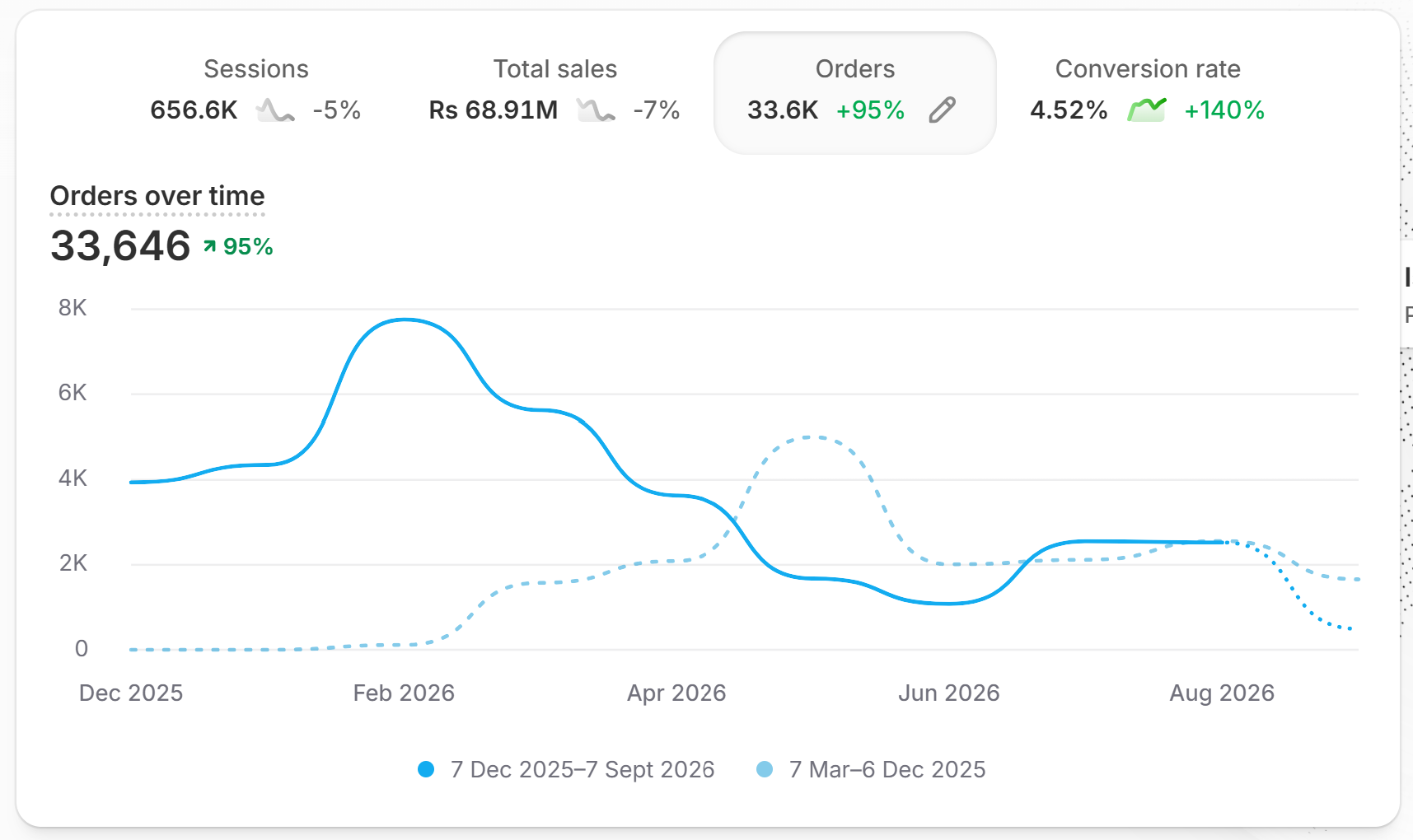Click the 33,646 total orders figure
Screen dimensions: 1413x840
[x=120, y=245]
